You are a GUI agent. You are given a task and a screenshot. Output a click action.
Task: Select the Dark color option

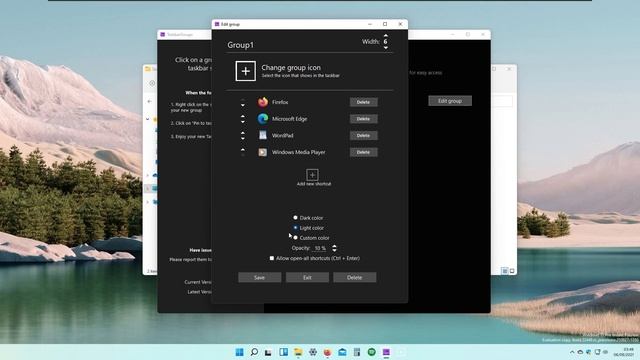[x=296, y=218]
